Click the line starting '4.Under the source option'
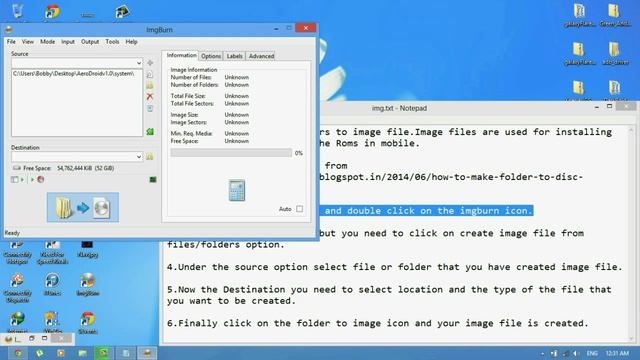 395,267
